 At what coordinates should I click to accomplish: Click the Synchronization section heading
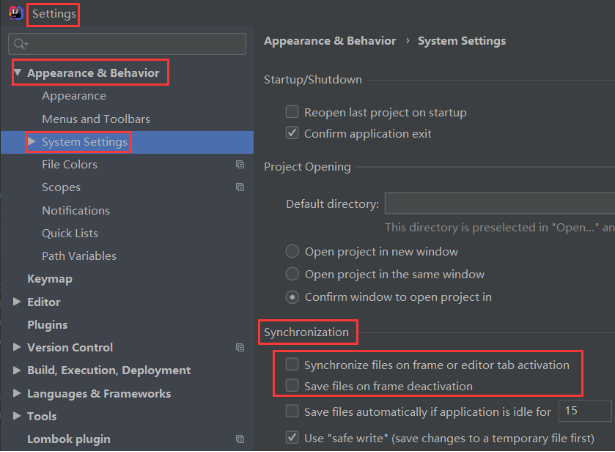click(x=306, y=332)
